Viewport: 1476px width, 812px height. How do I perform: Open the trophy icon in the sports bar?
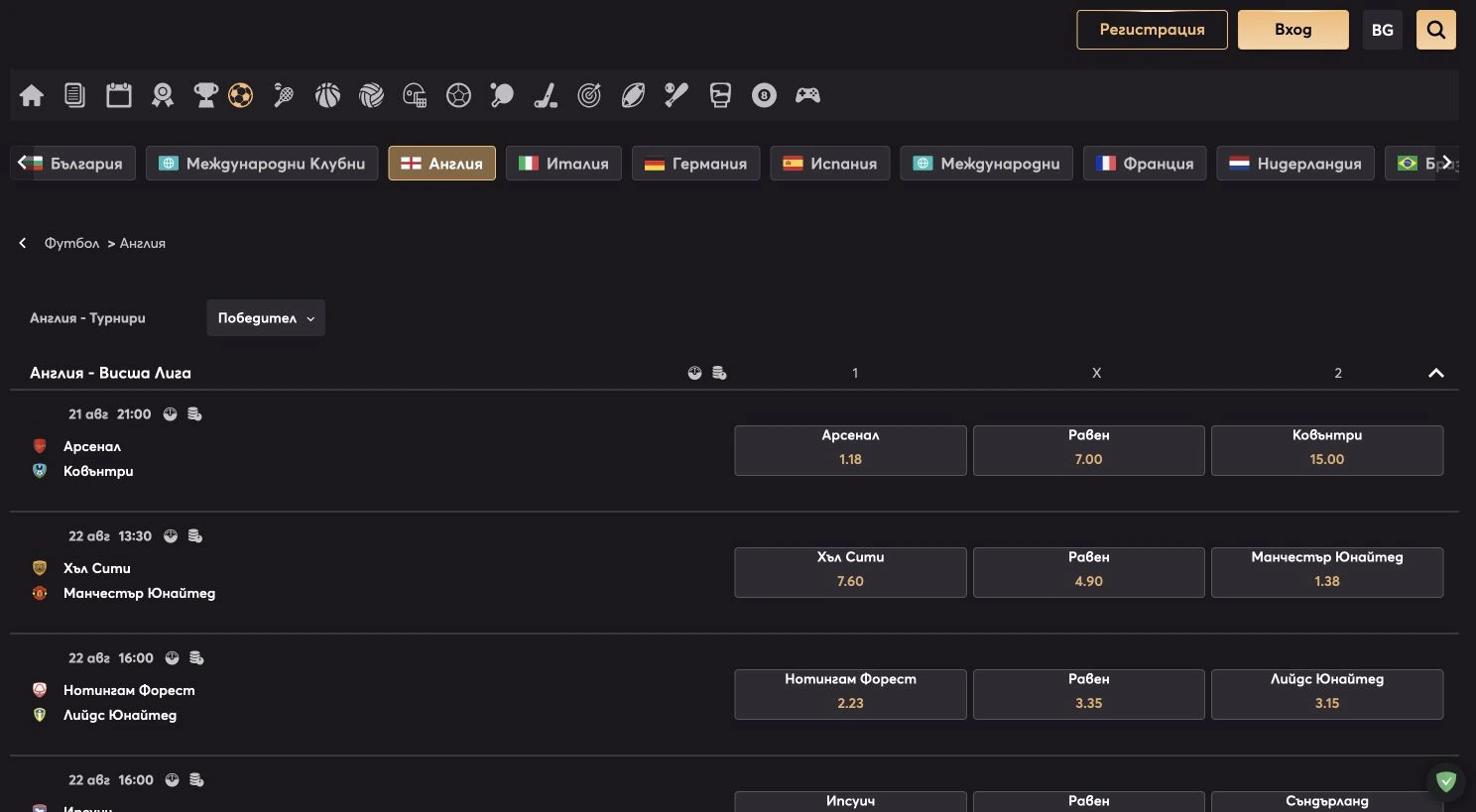(205, 95)
